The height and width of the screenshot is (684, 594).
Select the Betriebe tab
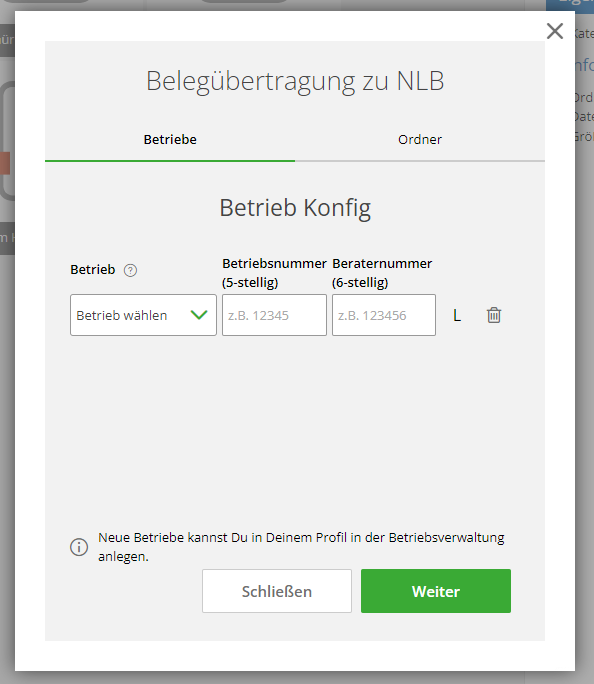point(170,140)
